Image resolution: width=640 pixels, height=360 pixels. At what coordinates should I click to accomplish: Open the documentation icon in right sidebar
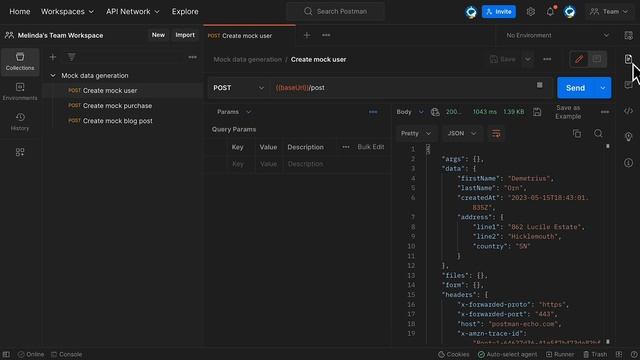[628, 59]
